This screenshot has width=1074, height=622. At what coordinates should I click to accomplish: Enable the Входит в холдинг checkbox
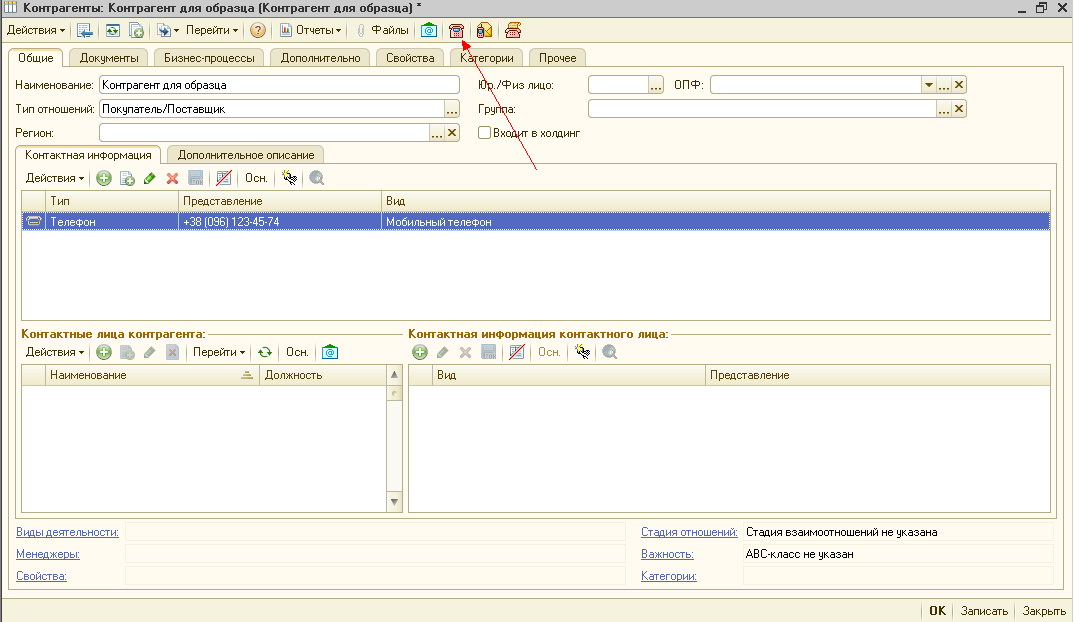tap(484, 132)
